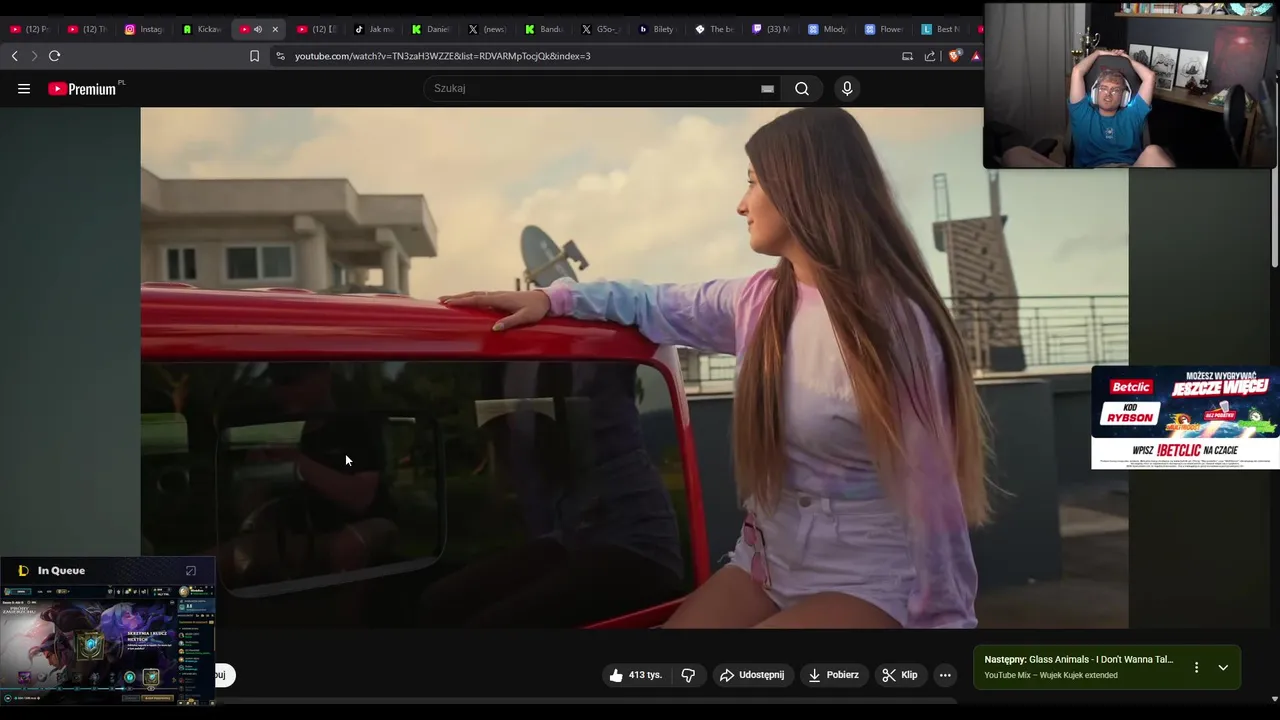Screen dimensions: 1280x720
Task: Click the 'In Queue' overlay title
Action: click(61, 571)
